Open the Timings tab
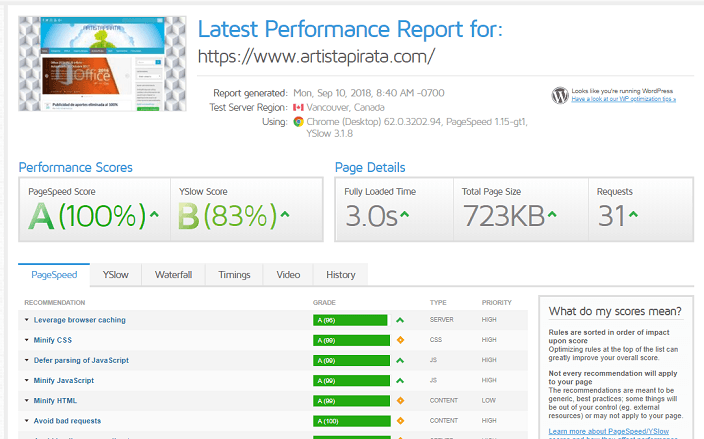 pos(234,275)
